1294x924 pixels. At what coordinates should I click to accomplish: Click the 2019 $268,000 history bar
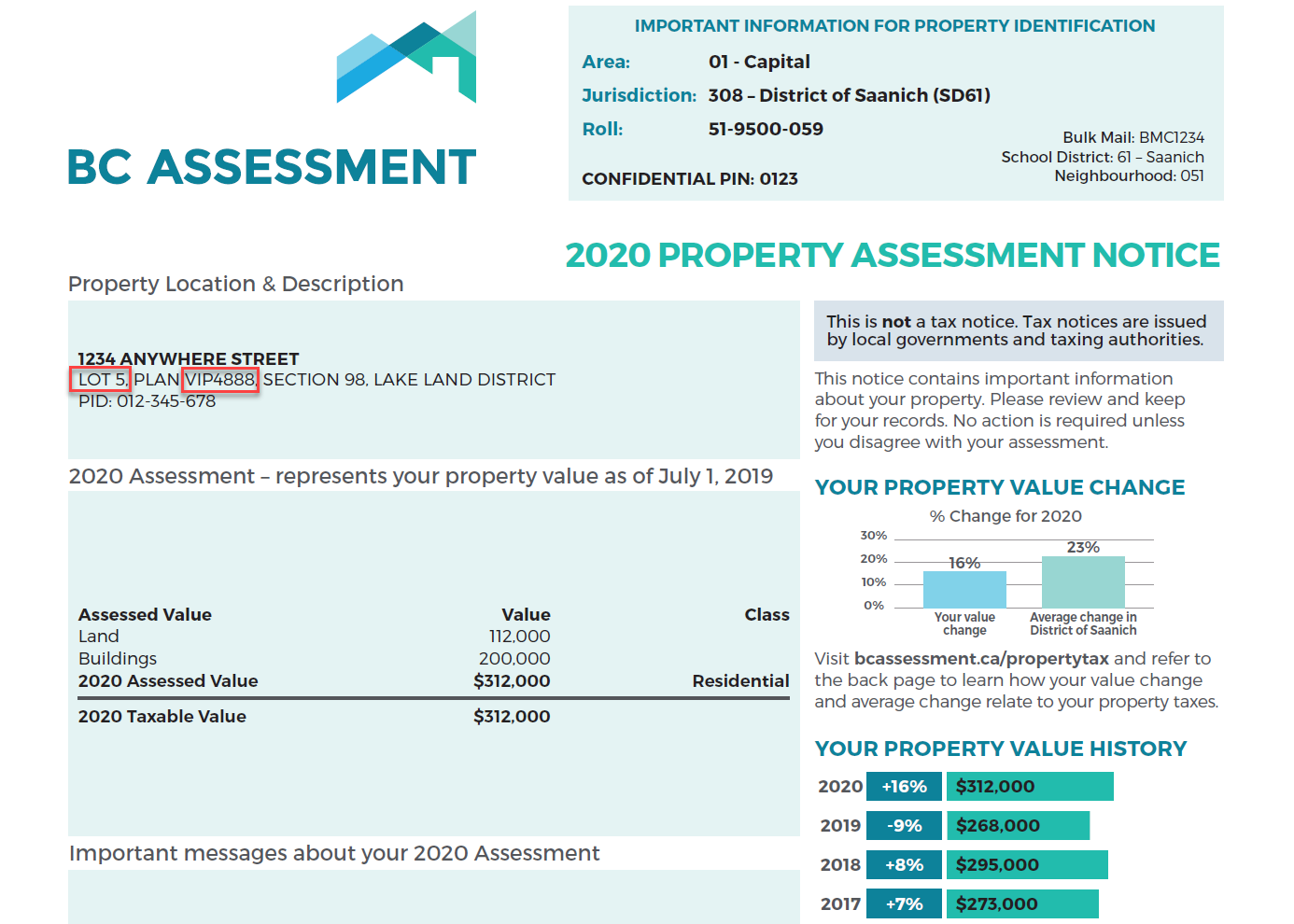(x=1018, y=826)
